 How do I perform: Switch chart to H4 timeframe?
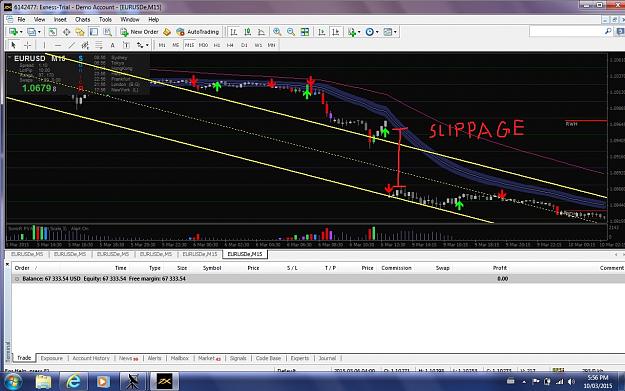[x=230, y=45]
